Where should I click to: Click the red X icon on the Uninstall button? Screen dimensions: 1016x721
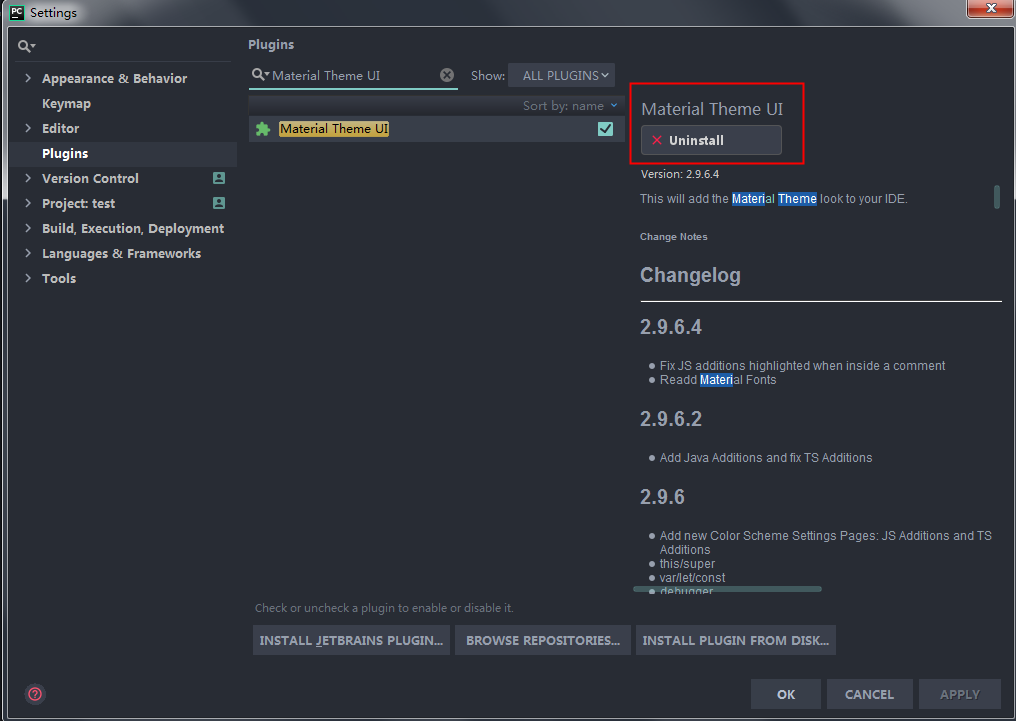point(657,140)
